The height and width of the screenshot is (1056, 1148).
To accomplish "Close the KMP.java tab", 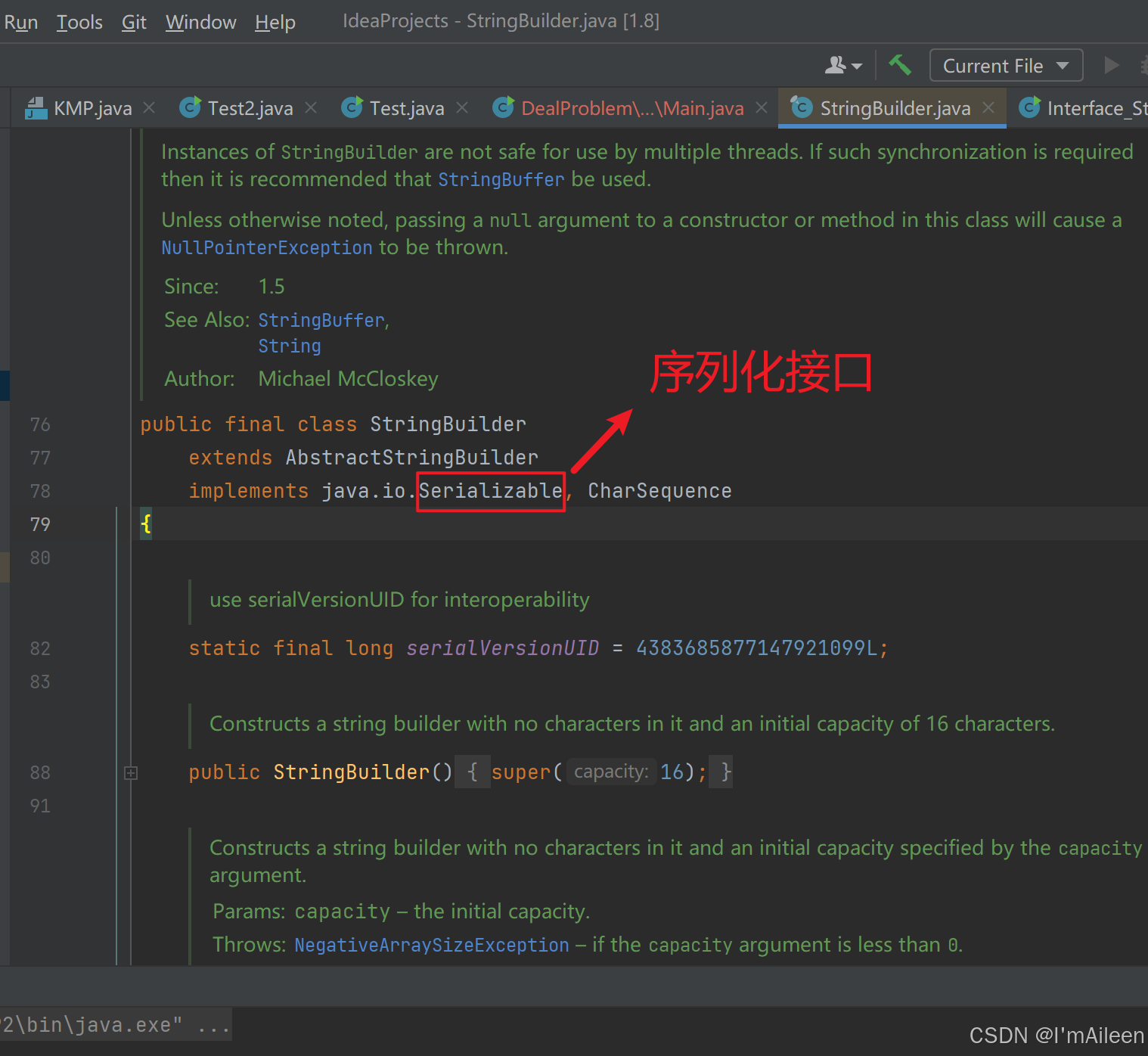I will (x=150, y=107).
